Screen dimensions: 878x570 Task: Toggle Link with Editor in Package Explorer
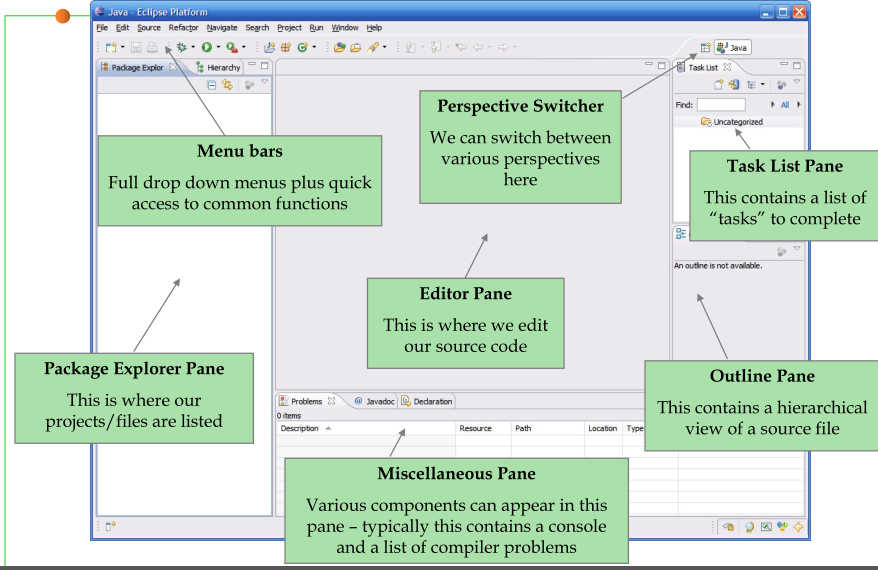tap(227, 85)
